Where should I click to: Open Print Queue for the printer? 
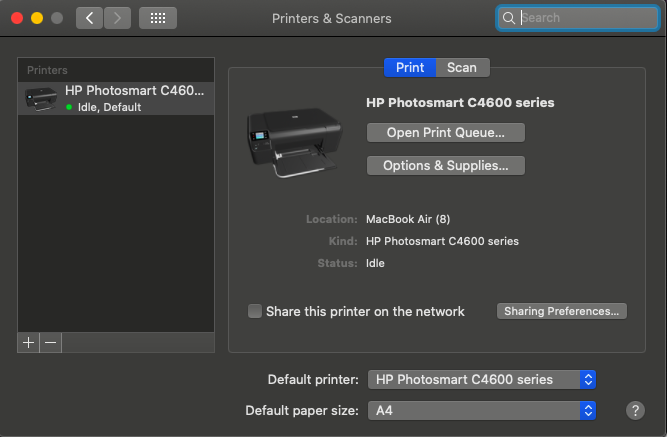[445, 132]
